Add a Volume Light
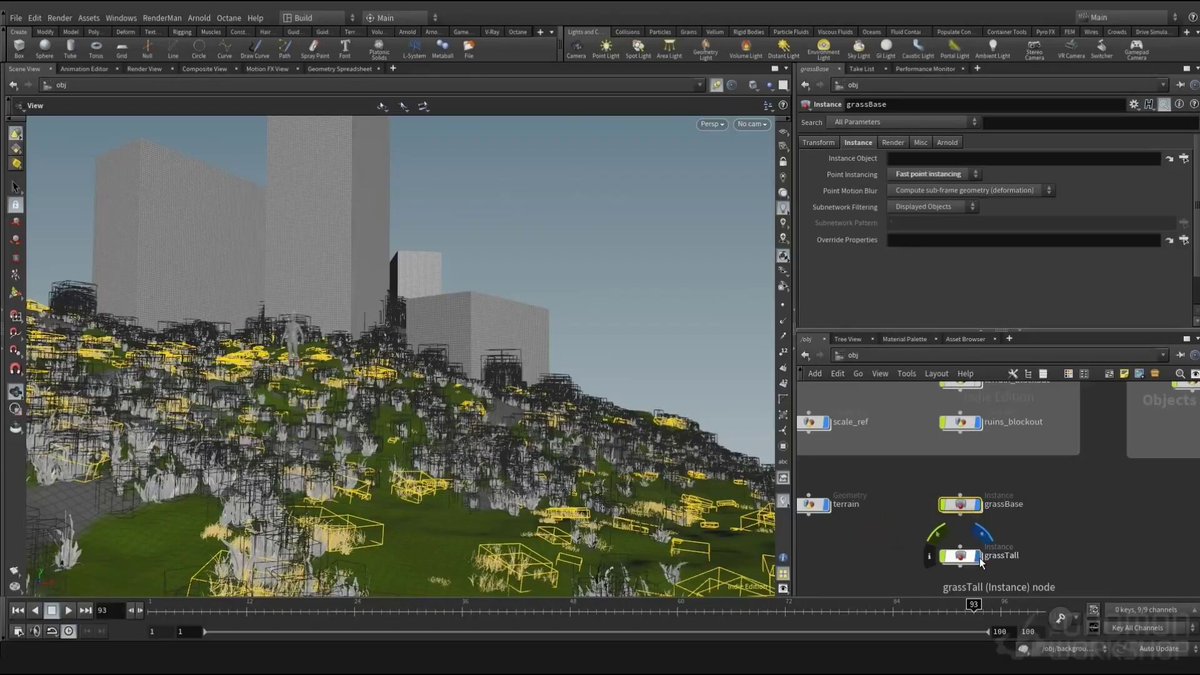 [745, 48]
